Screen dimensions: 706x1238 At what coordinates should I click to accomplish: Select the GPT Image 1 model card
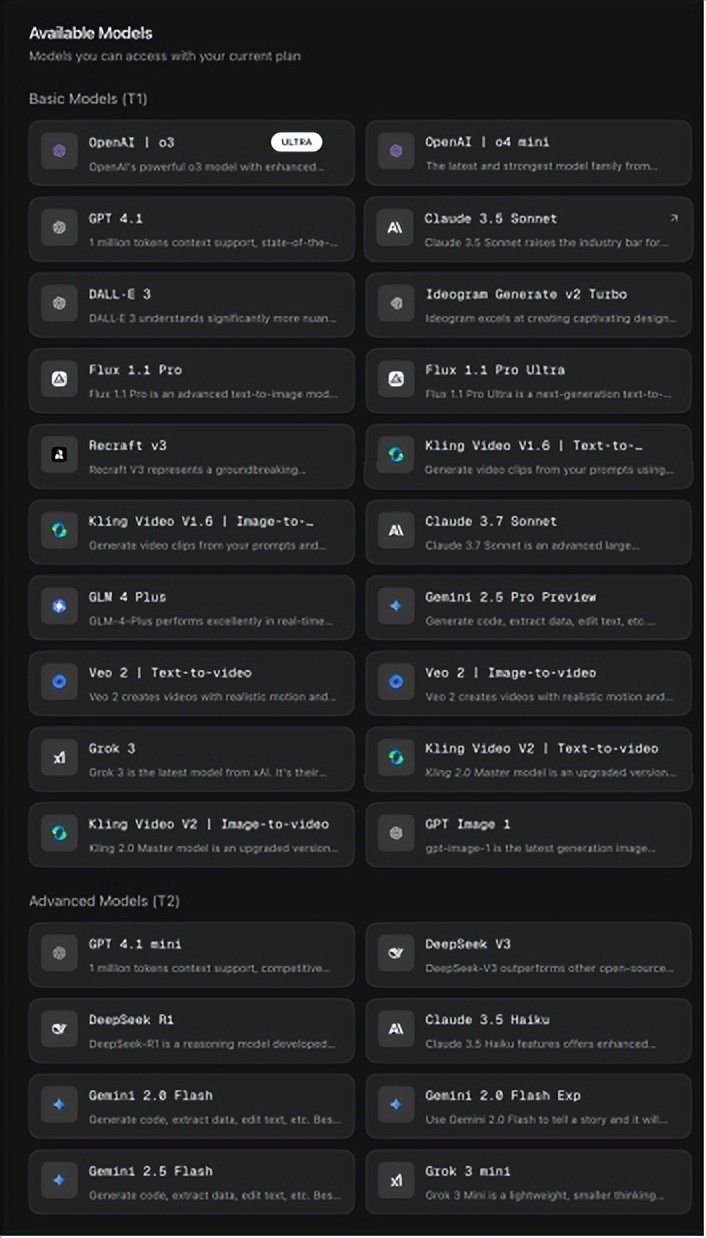point(527,834)
